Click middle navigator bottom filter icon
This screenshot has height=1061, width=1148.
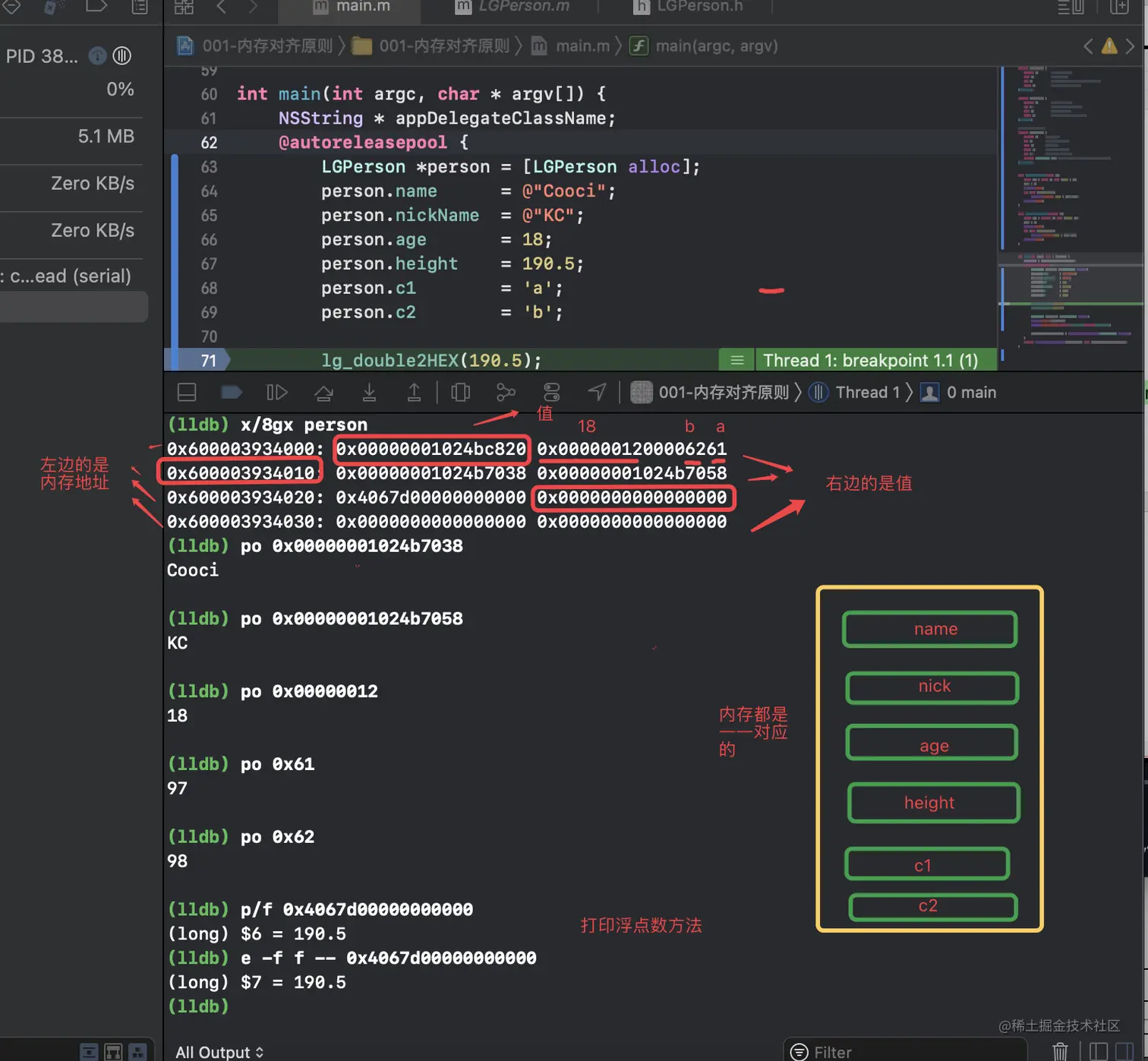pos(113,1052)
